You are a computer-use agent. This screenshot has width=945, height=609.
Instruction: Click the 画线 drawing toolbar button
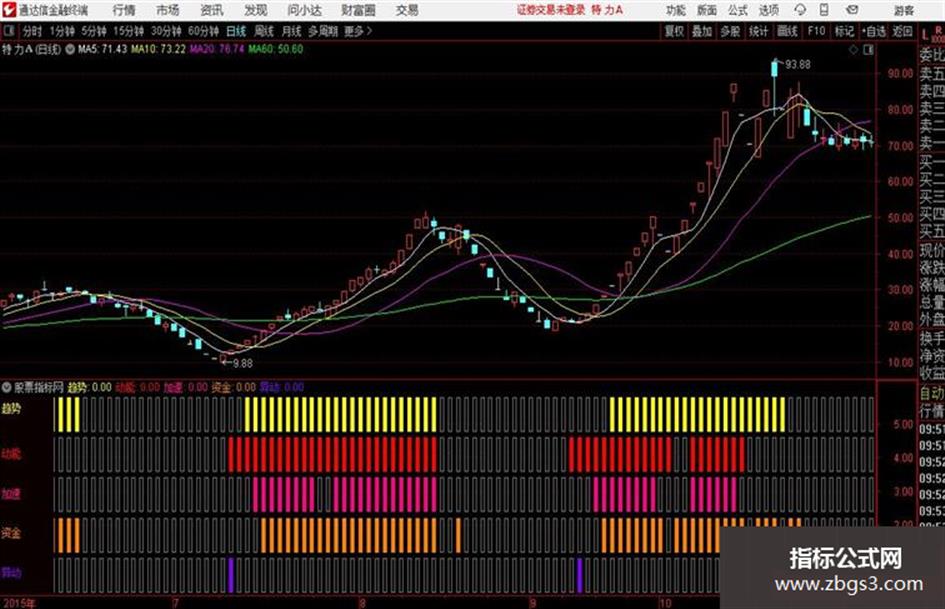788,31
